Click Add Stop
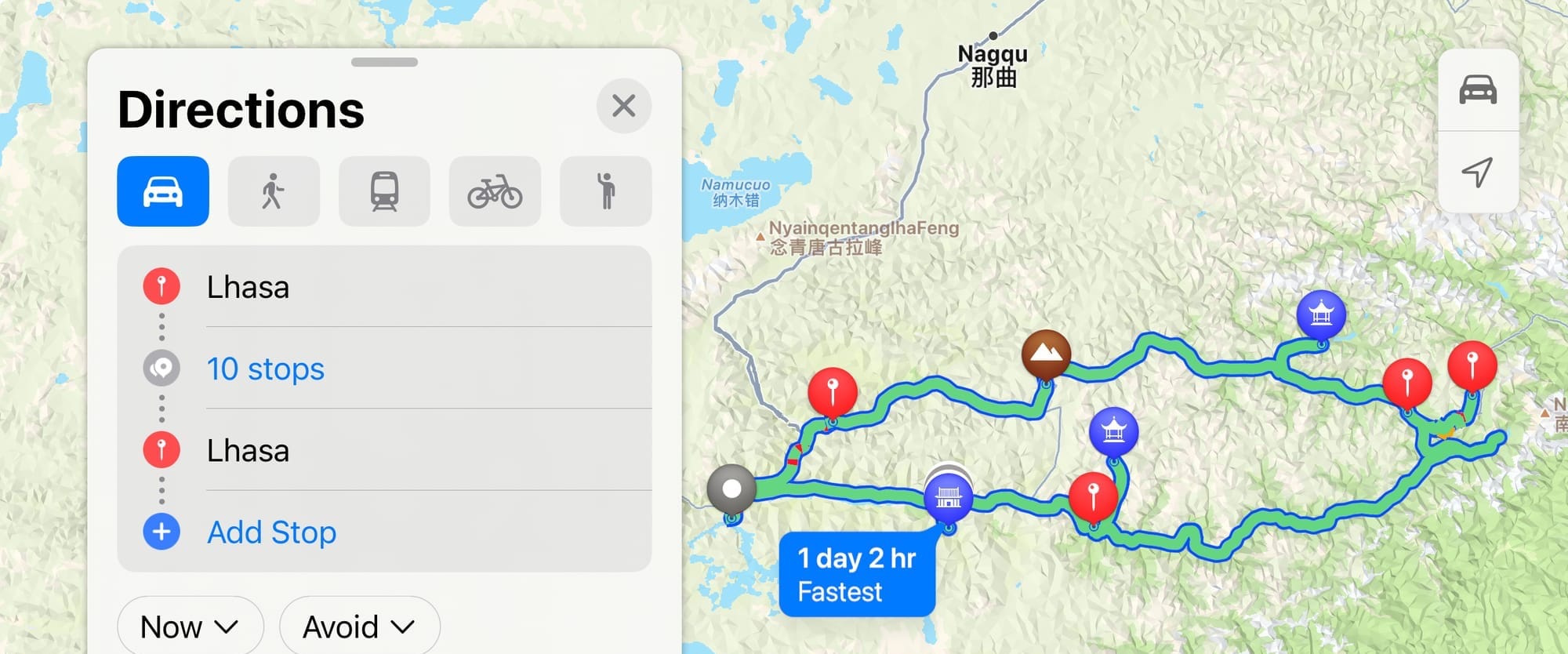1568x654 pixels. [x=271, y=532]
